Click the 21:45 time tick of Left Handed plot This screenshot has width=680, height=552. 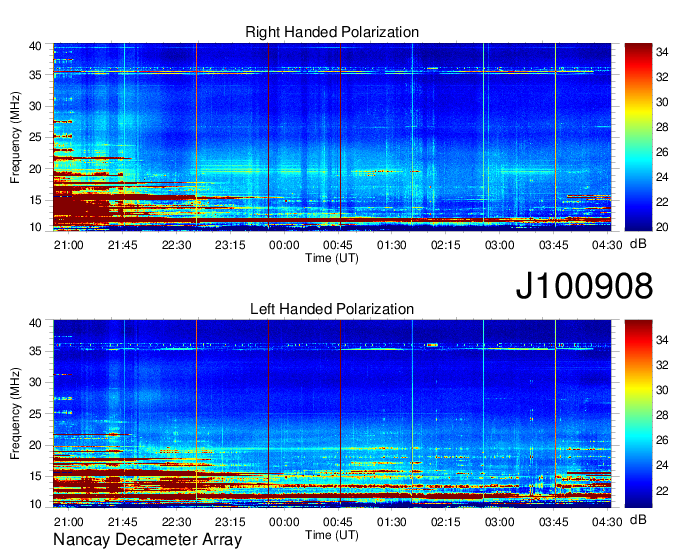click(x=122, y=522)
